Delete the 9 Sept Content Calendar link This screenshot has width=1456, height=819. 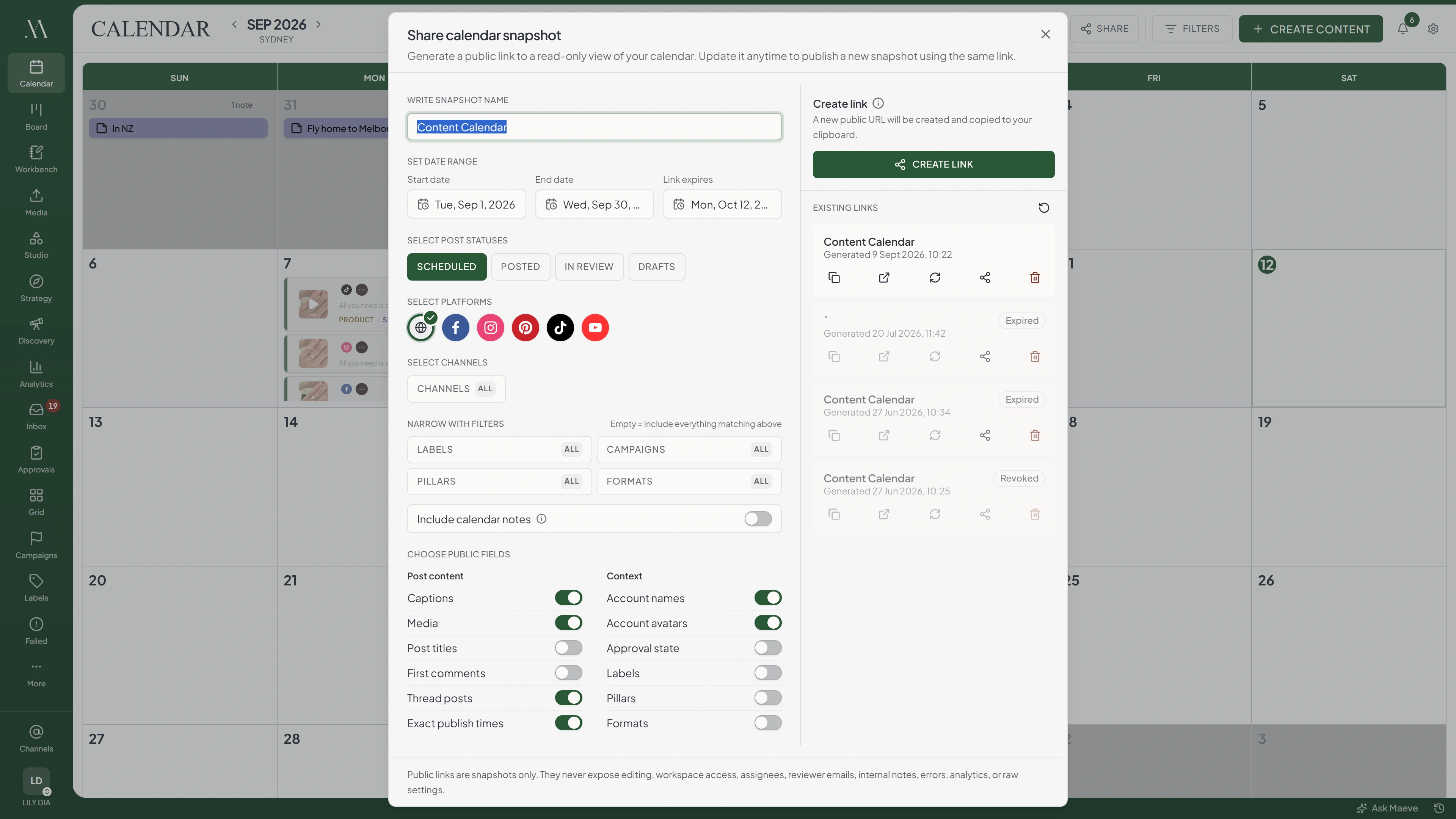[1035, 278]
